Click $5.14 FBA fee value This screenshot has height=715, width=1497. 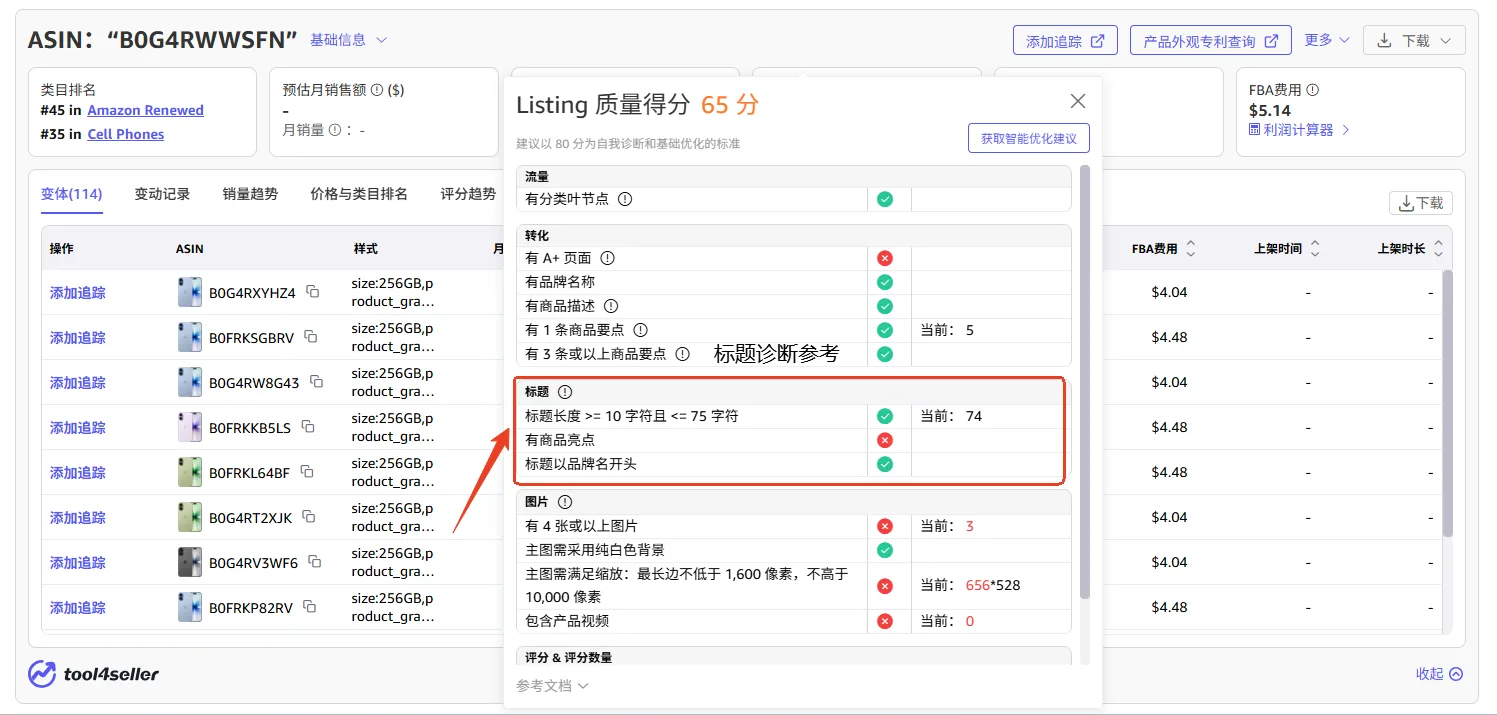[x=1270, y=110]
